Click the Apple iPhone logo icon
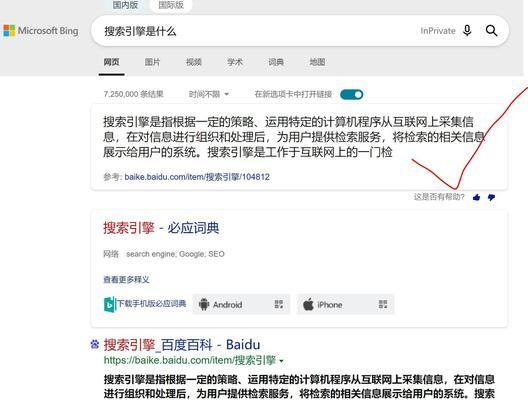Screen dimensions: 528x400 (308, 304)
